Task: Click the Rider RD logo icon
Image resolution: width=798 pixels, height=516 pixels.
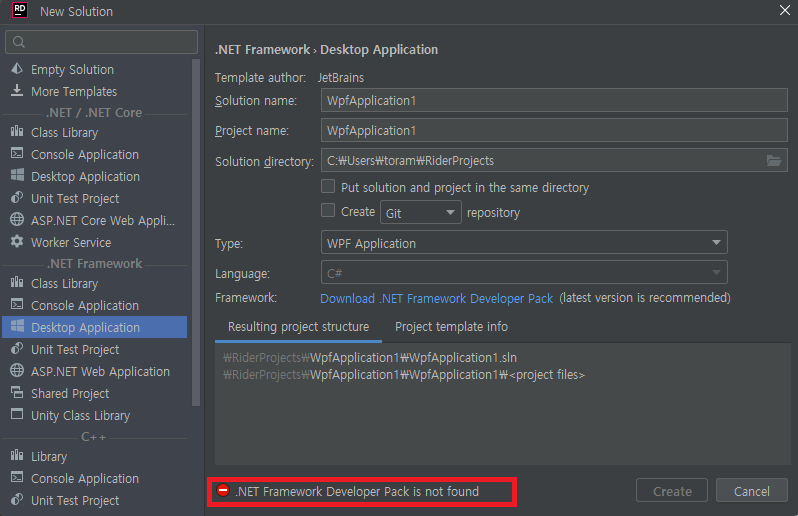Action: 20,10
